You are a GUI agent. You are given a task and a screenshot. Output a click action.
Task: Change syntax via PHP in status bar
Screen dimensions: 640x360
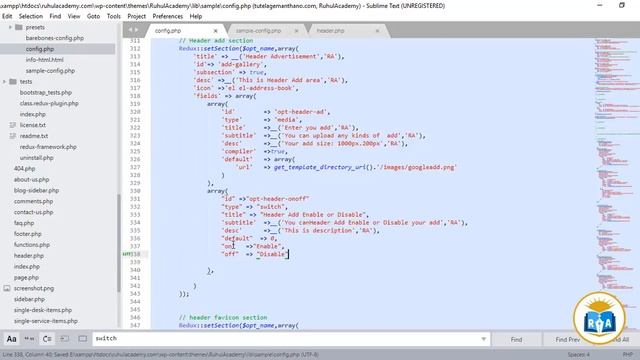click(x=628, y=355)
